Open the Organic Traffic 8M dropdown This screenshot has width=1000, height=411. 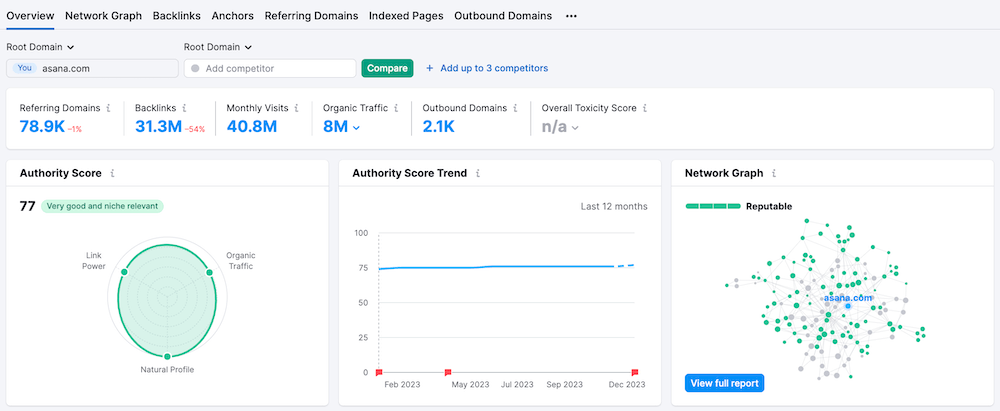point(356,128)
